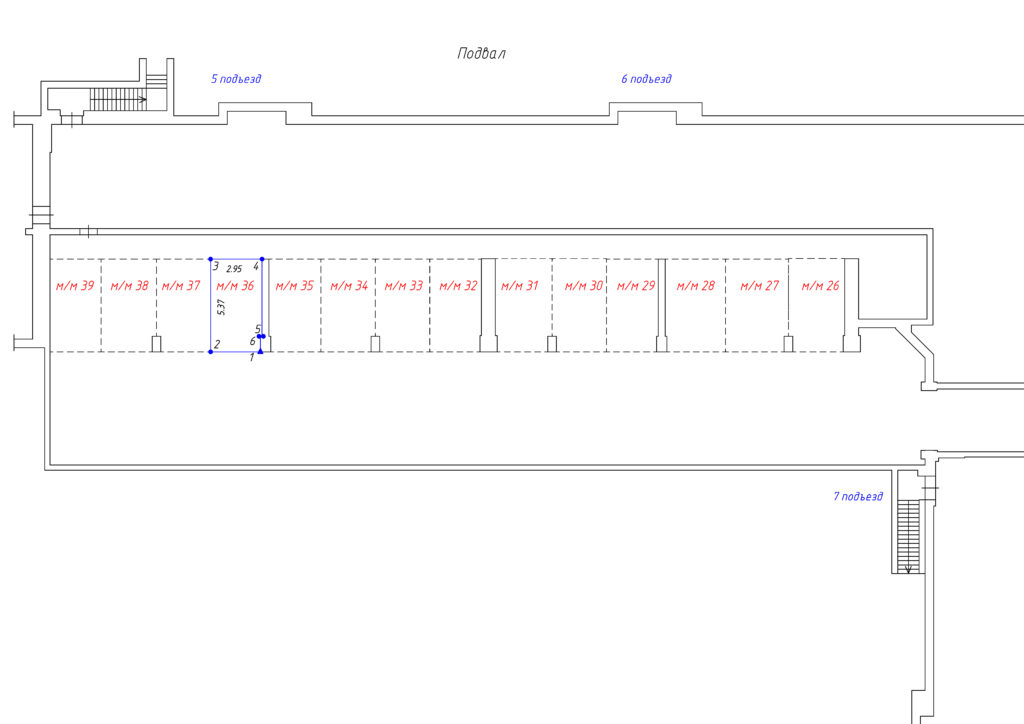Click parking space label м/м 33
Image resolution: width=1024 pixels, height=724 pixels.
(403, 286)
